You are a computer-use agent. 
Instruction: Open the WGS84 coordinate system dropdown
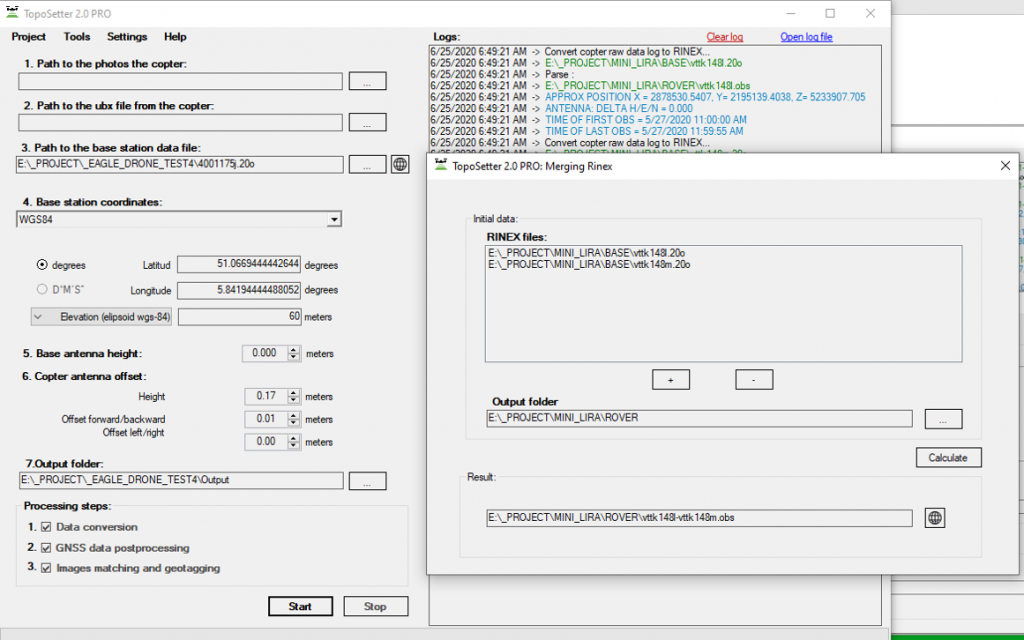pyautogui.click(x=334, y=220)
